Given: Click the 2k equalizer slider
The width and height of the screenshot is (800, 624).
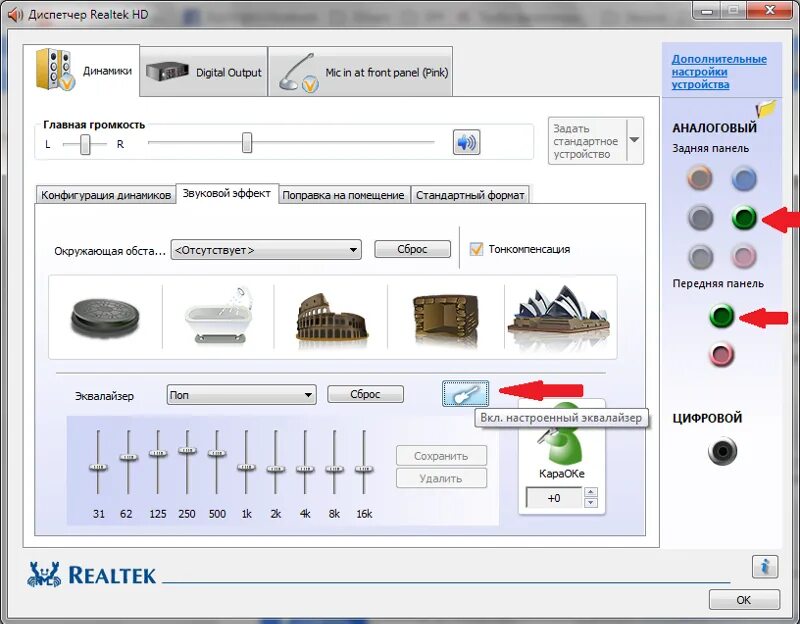Looking at the screenshot, I should [x=276, y=468].
